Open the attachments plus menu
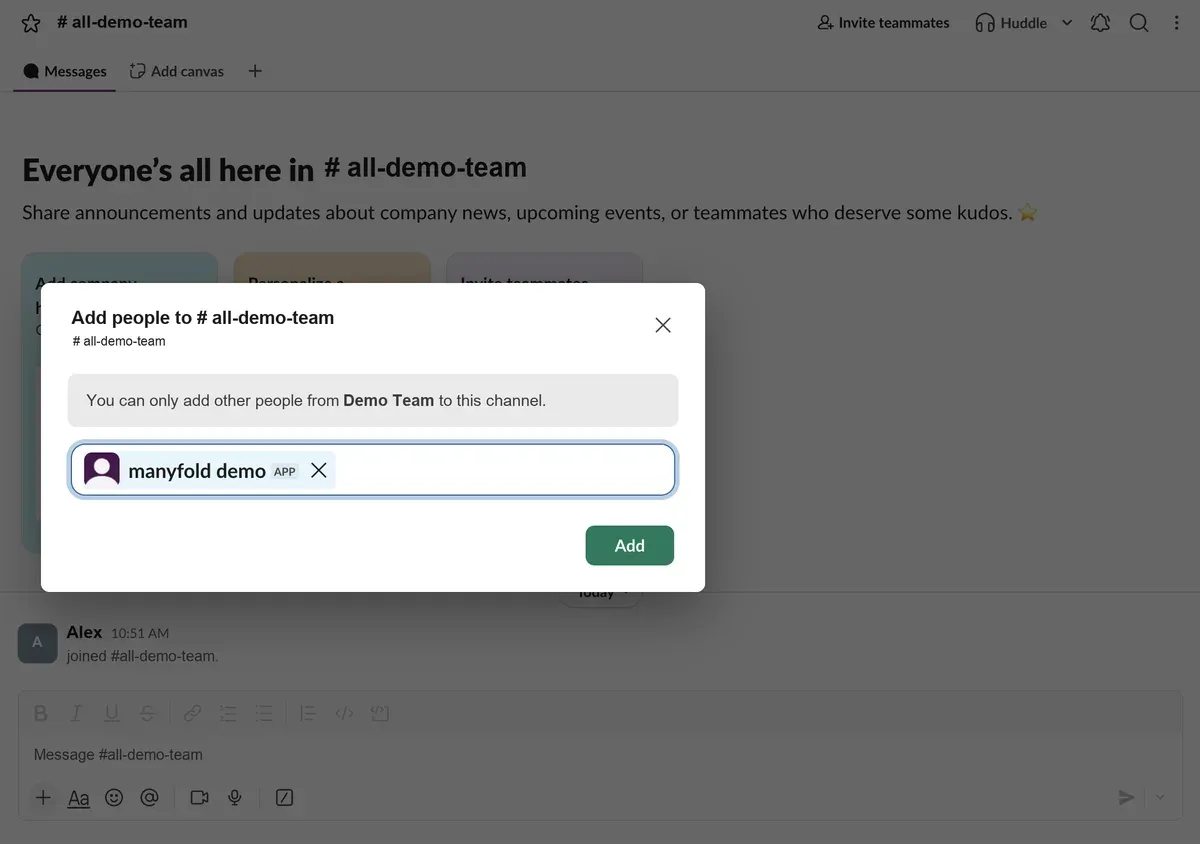The width and height of the screenshot is (1200, 844). click(x=43, y=797)
